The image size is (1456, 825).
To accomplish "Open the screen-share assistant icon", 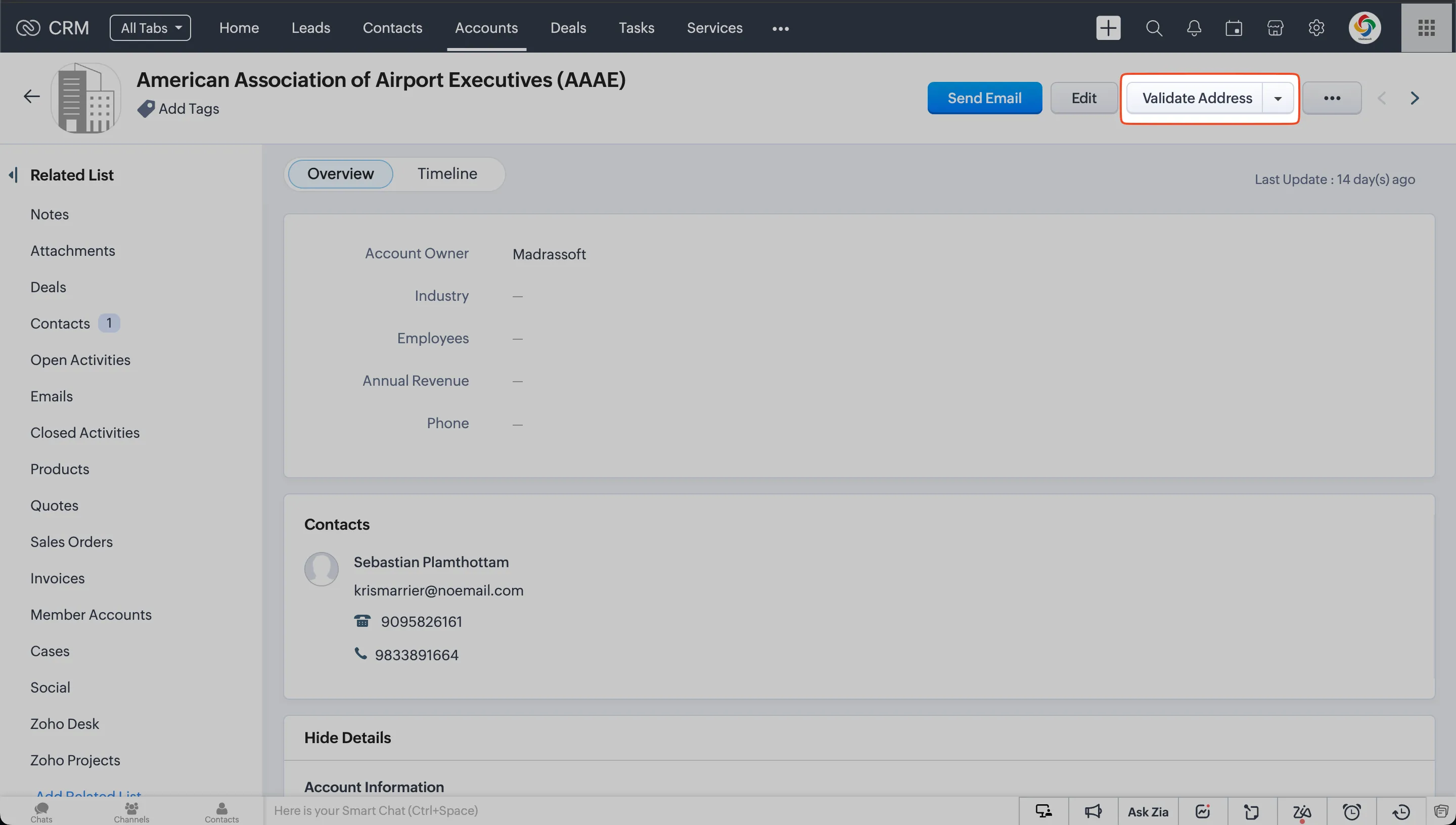I will coord(1043,811).
